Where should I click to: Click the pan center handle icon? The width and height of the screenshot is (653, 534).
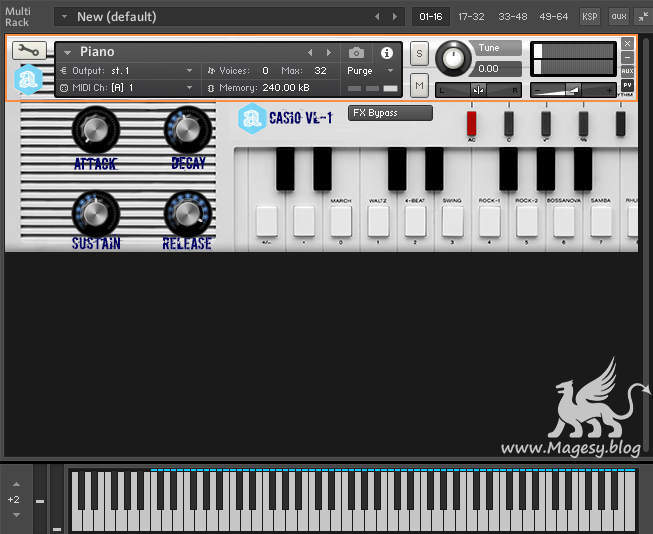[x=478, y=90]
